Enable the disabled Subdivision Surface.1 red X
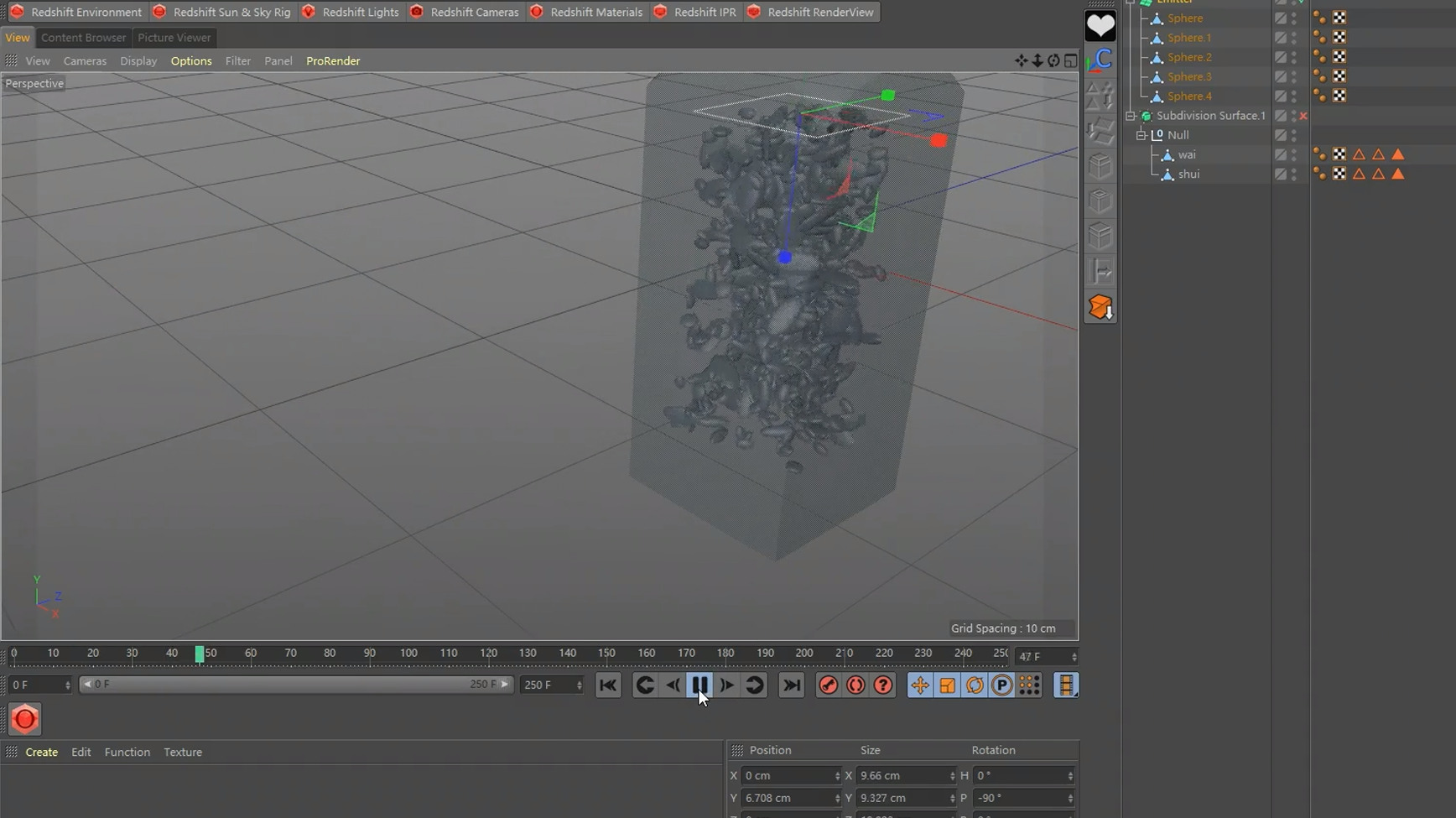1456x818 pixels. 1303,116
